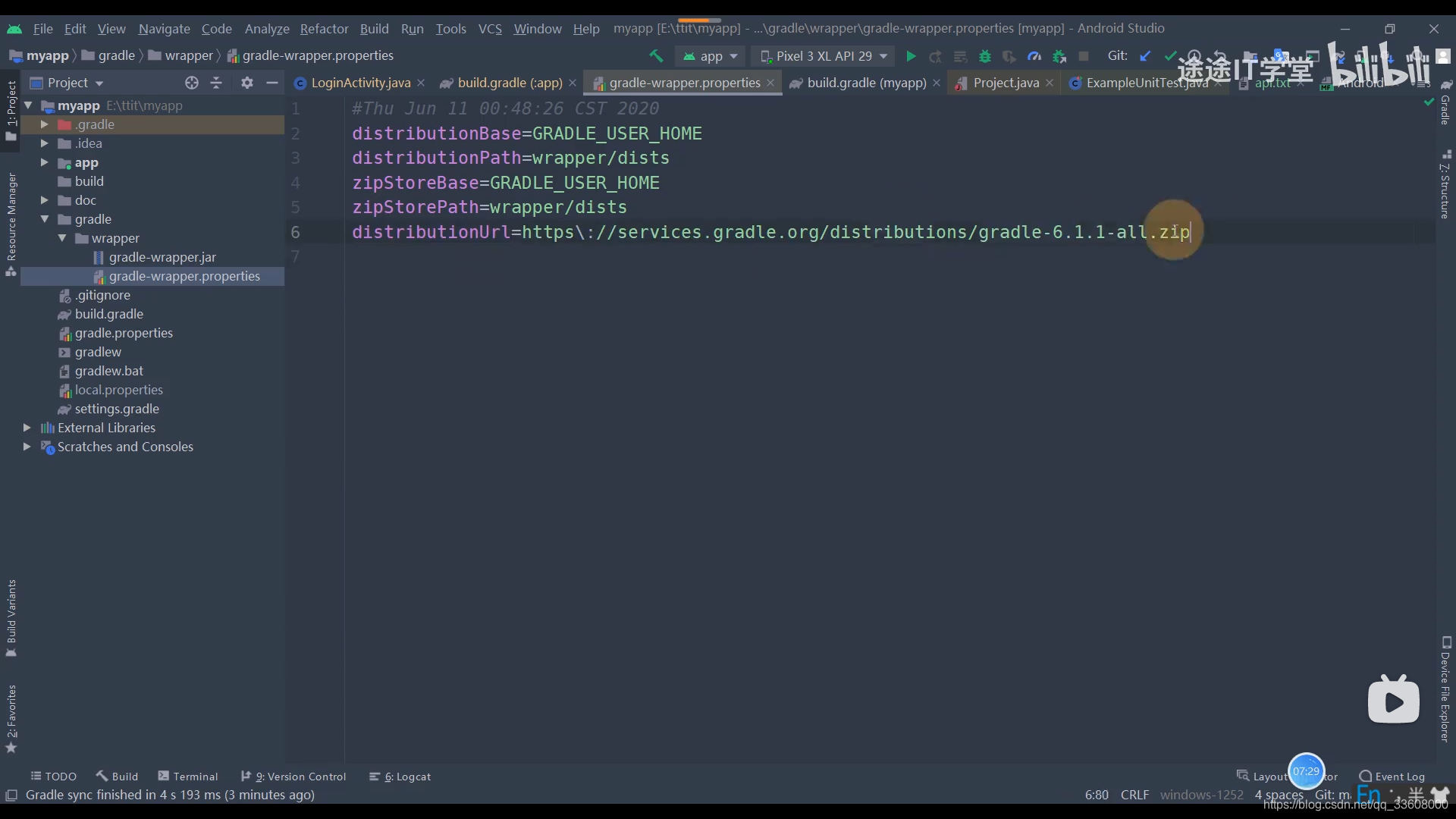This screenshot has height=819, width=1456.
Task: Expand Scratches and Consoles arrow
Action: click(27, 447)
